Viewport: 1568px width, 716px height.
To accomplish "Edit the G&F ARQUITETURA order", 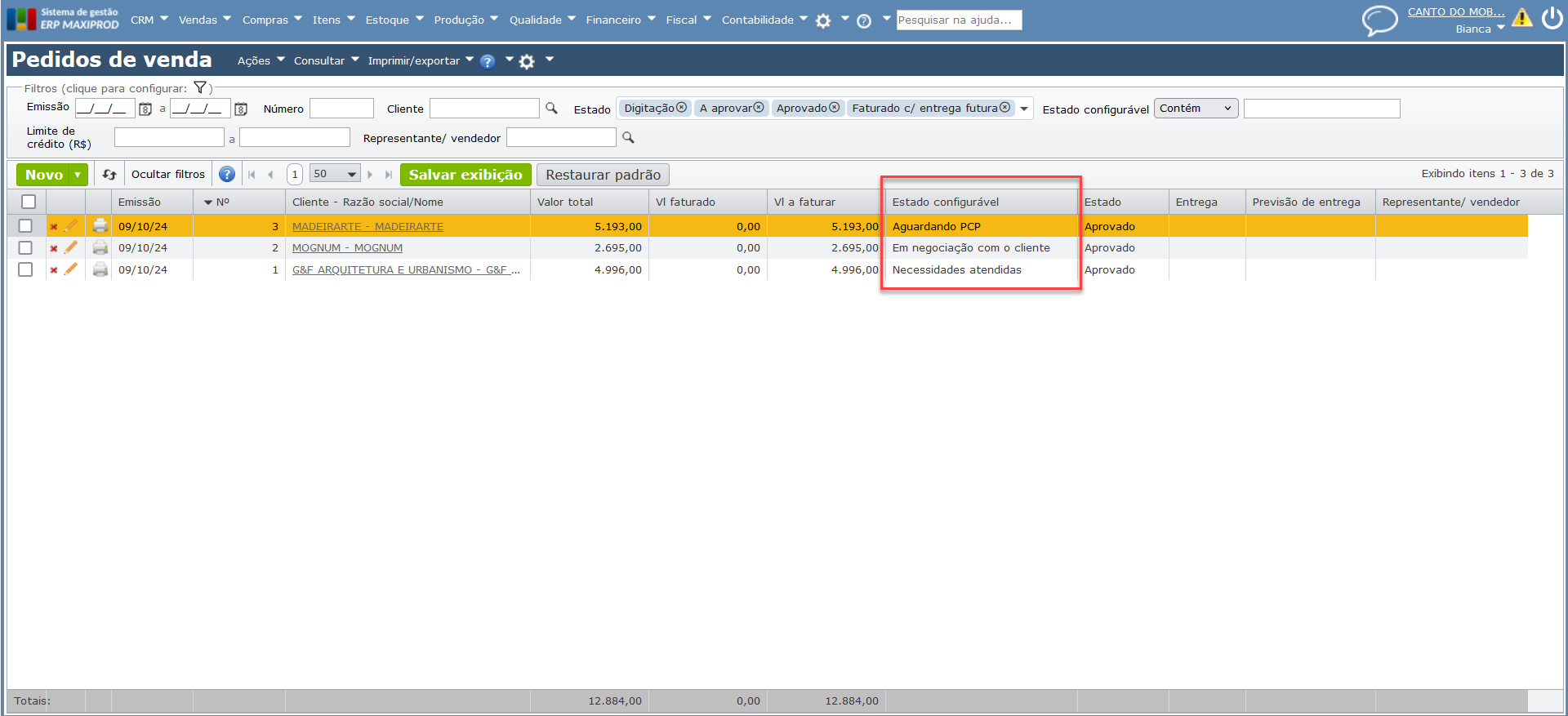I will 71,269.
